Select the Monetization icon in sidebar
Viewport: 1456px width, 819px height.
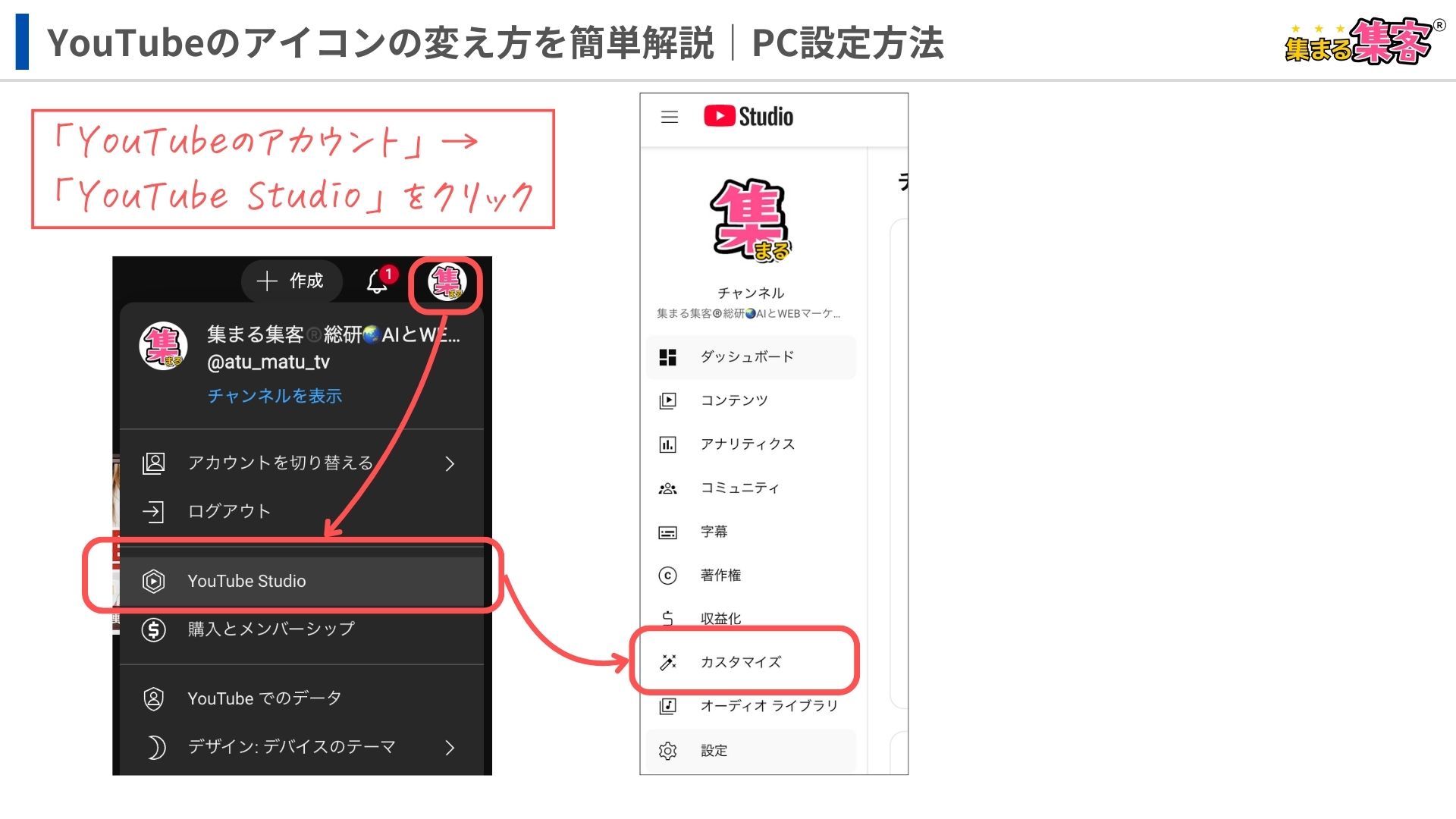tap(667, 618)
